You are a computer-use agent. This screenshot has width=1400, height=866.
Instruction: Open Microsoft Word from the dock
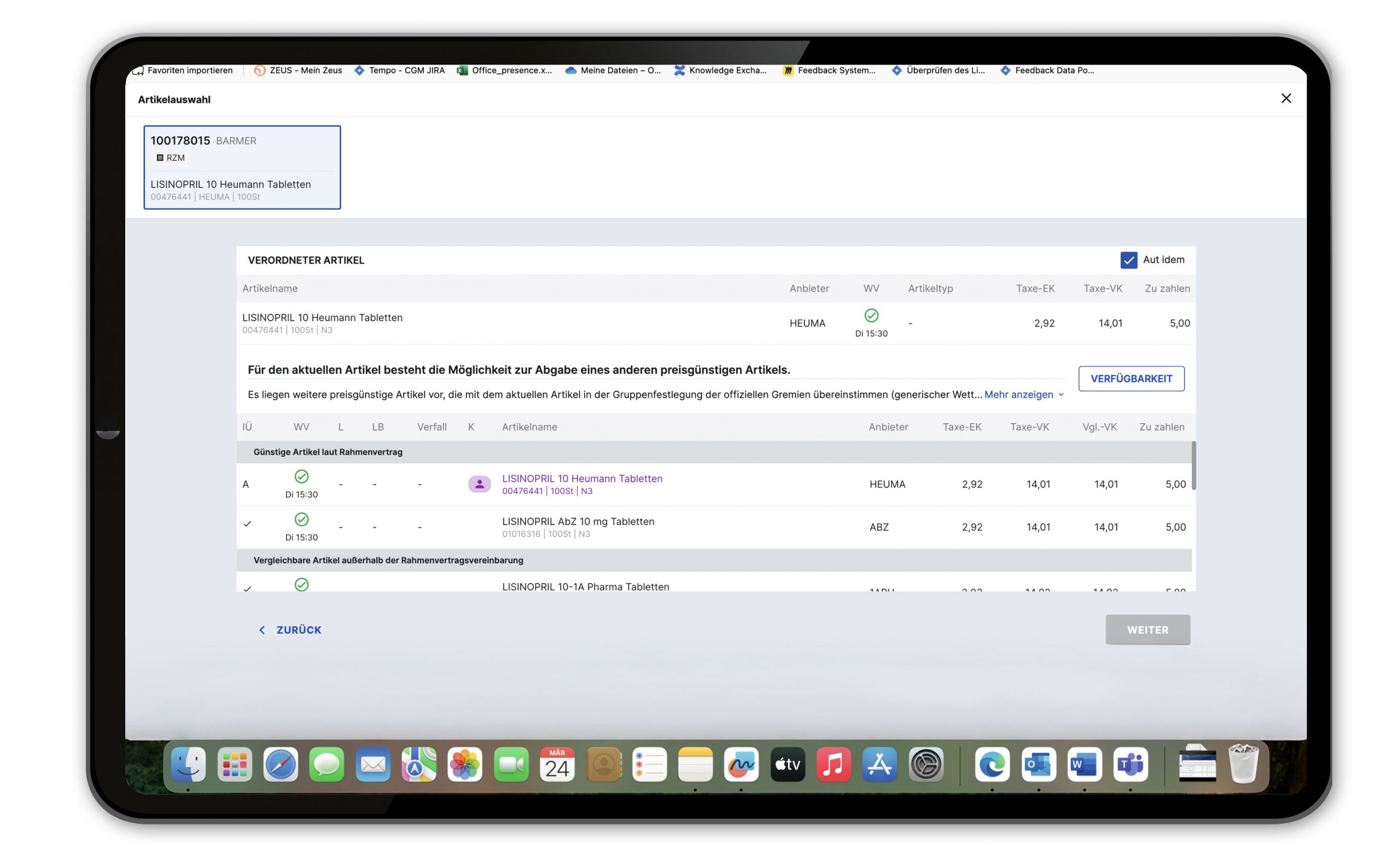coord(1084,765)
